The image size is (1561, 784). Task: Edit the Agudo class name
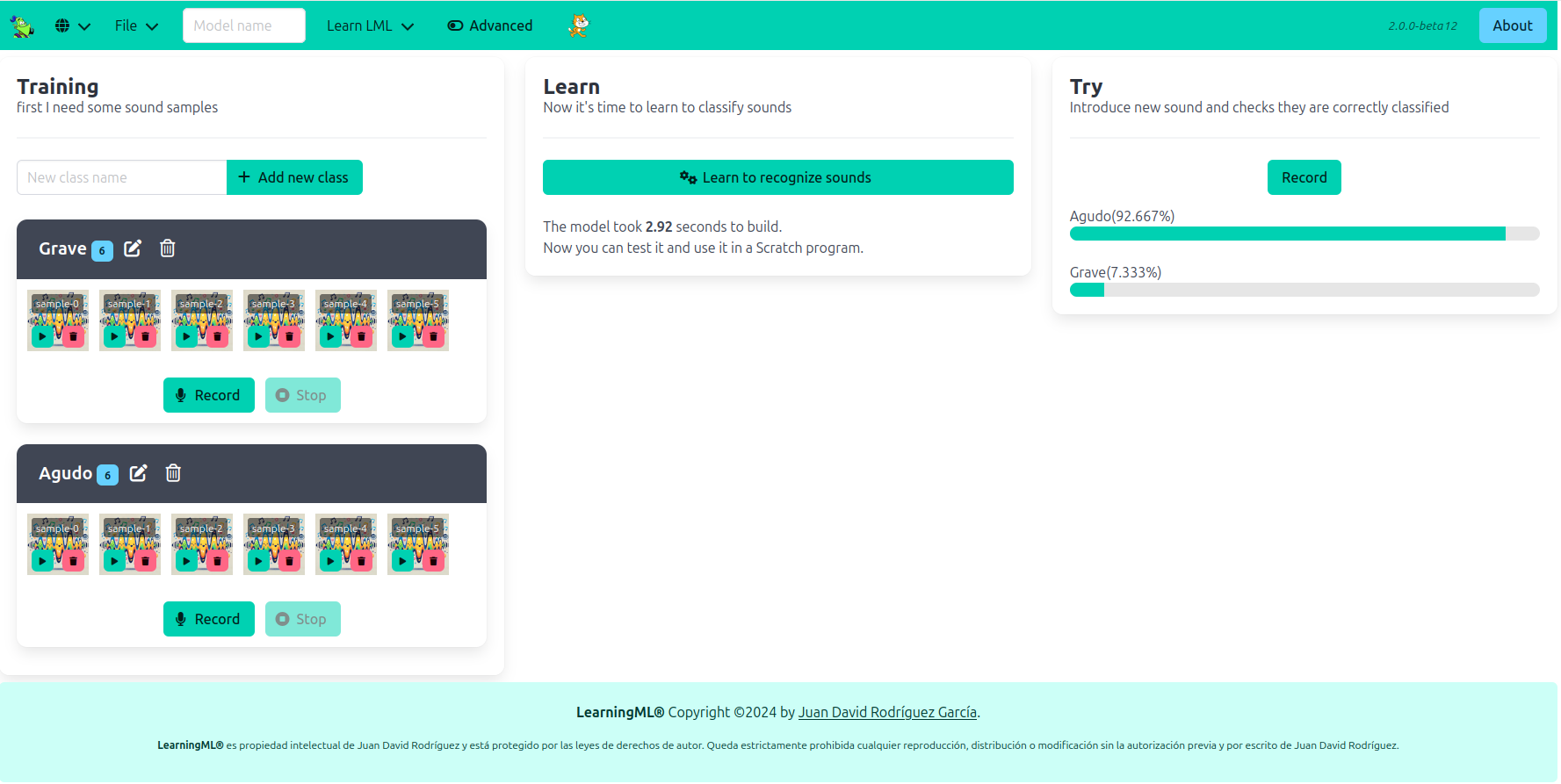point(139,473)
